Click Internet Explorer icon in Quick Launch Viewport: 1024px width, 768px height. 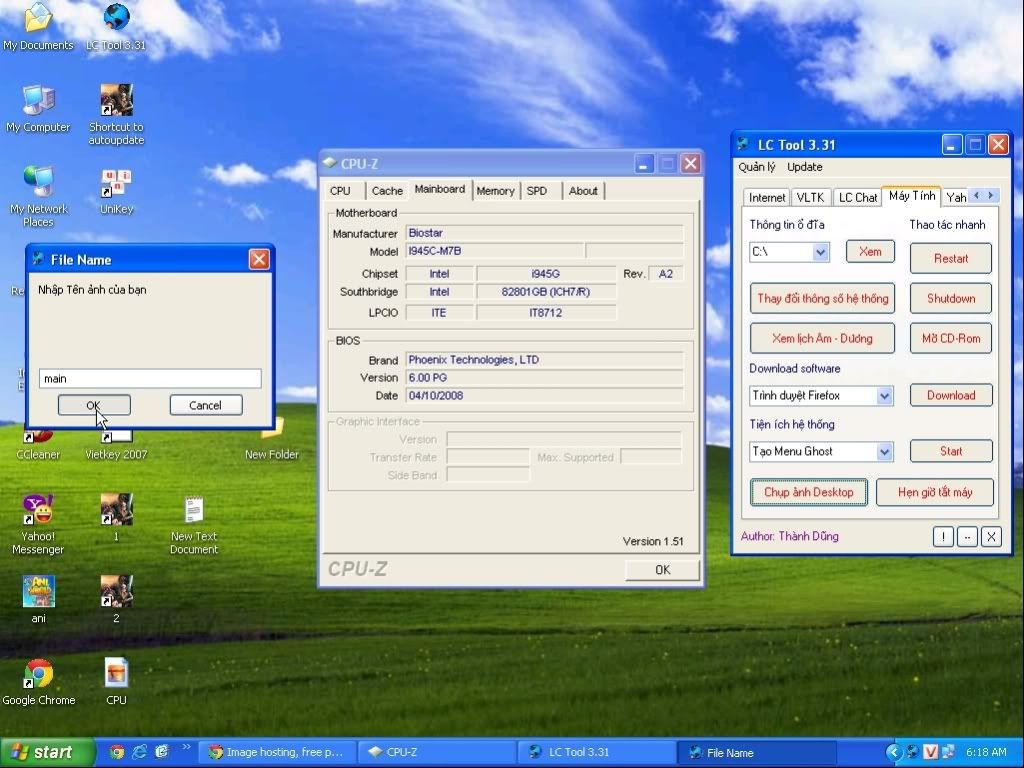pyautogui.click(x=140, y=752)
